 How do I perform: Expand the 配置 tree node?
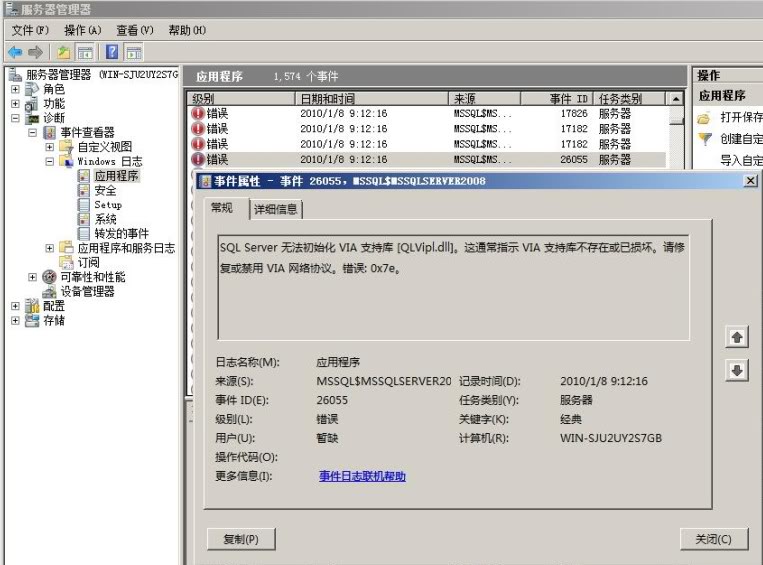[x=15, y=306]
